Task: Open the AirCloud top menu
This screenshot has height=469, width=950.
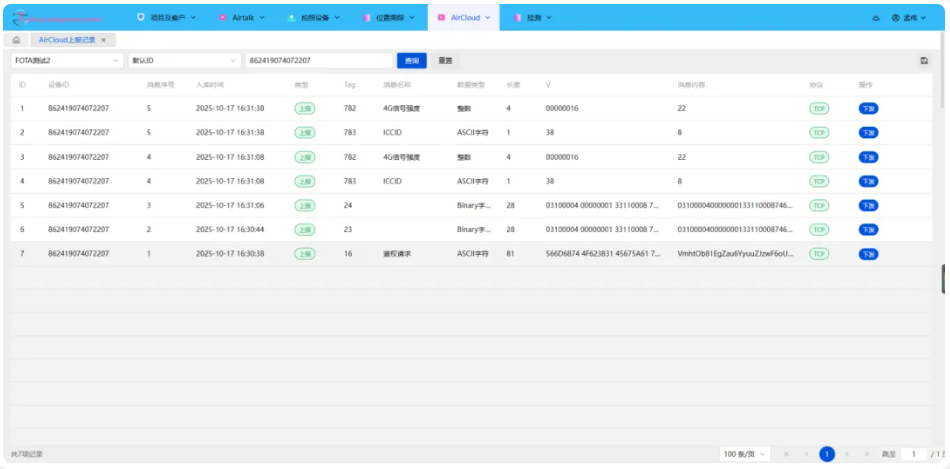Action: [x=464, y=18]
